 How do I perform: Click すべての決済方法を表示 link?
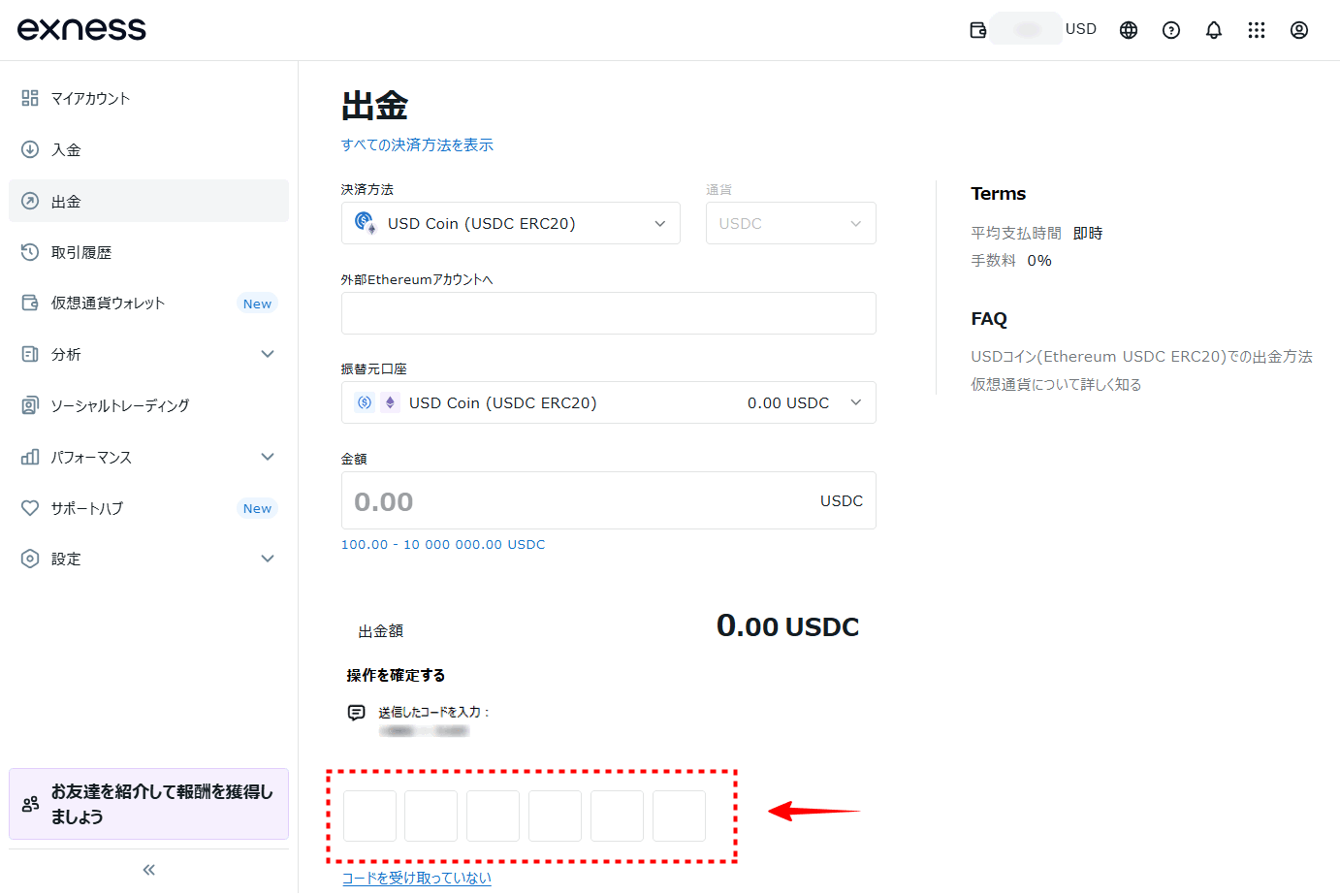(417, 144)
